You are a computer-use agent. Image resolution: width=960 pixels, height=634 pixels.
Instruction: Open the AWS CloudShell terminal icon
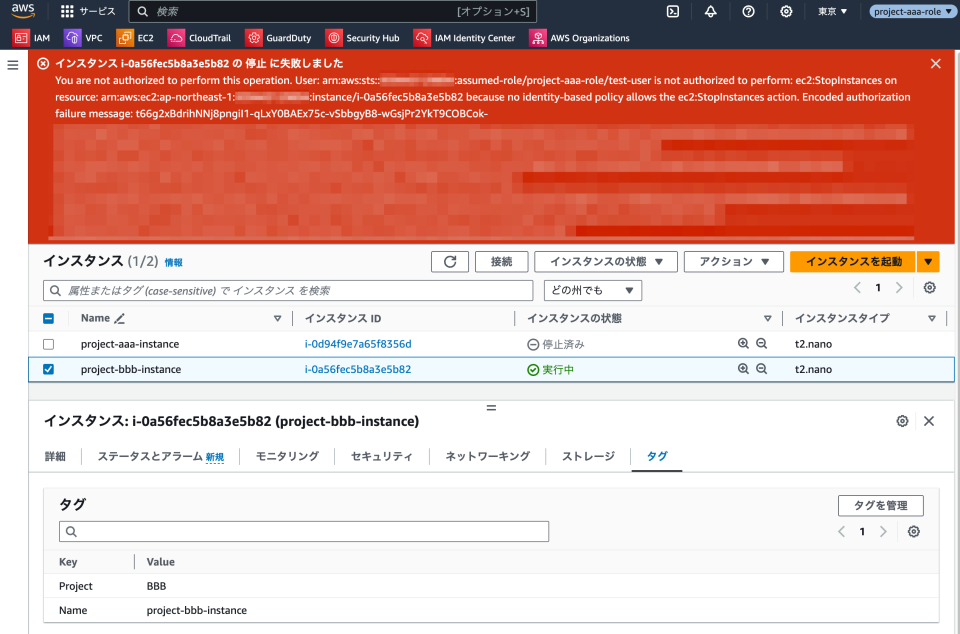pos(672,12)
